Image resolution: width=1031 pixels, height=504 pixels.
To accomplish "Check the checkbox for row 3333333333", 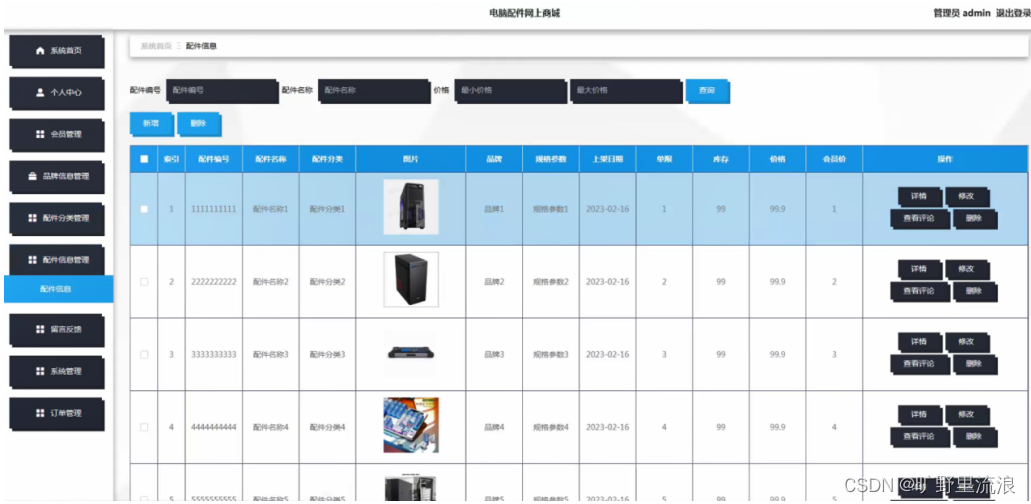I will pos(144,355).
